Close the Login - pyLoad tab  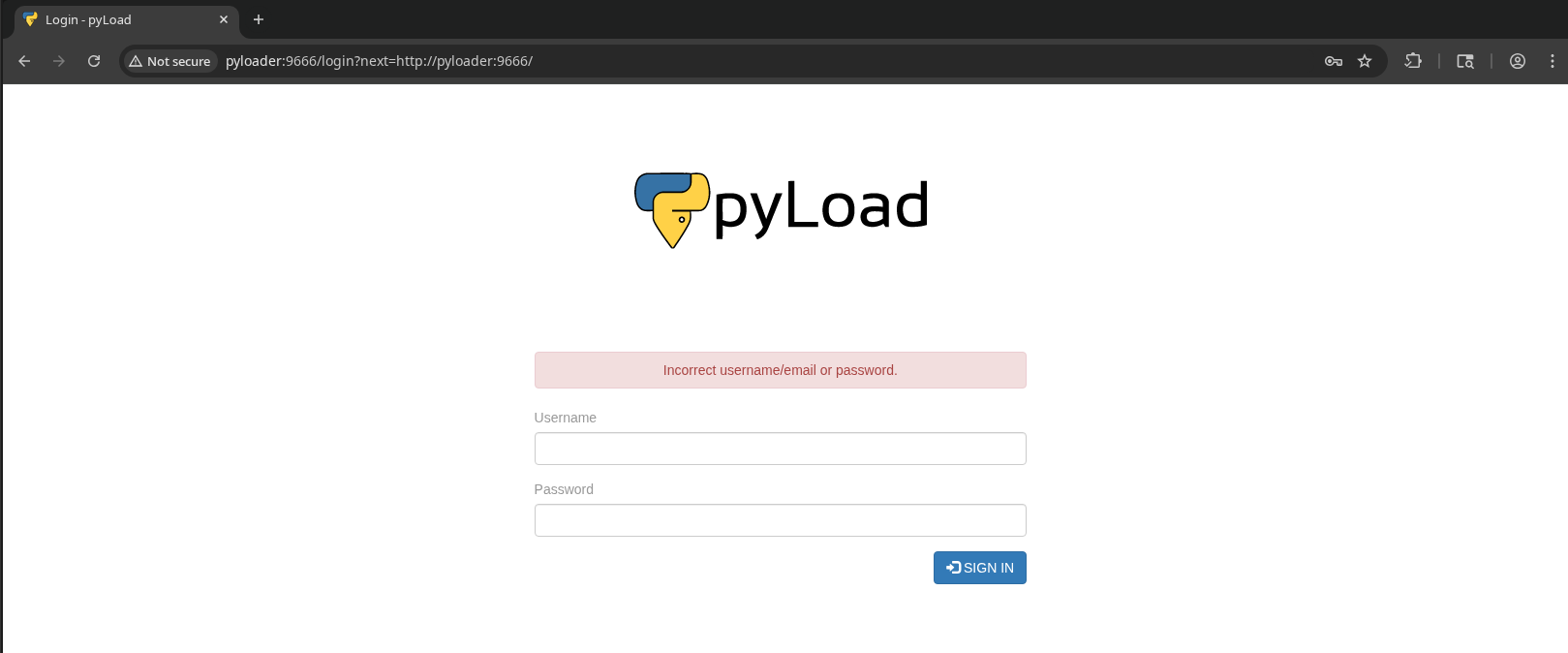[x=224, y=19]
